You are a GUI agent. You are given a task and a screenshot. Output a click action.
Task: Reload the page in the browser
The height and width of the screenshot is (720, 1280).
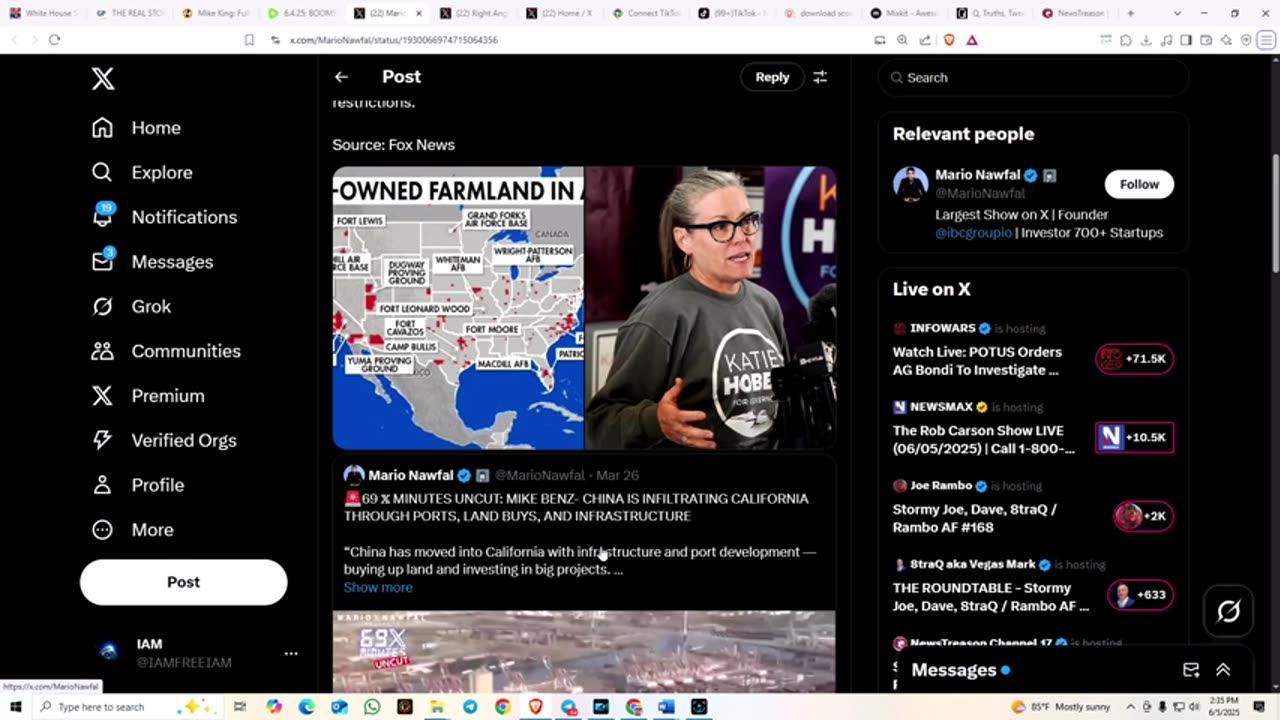54,40
